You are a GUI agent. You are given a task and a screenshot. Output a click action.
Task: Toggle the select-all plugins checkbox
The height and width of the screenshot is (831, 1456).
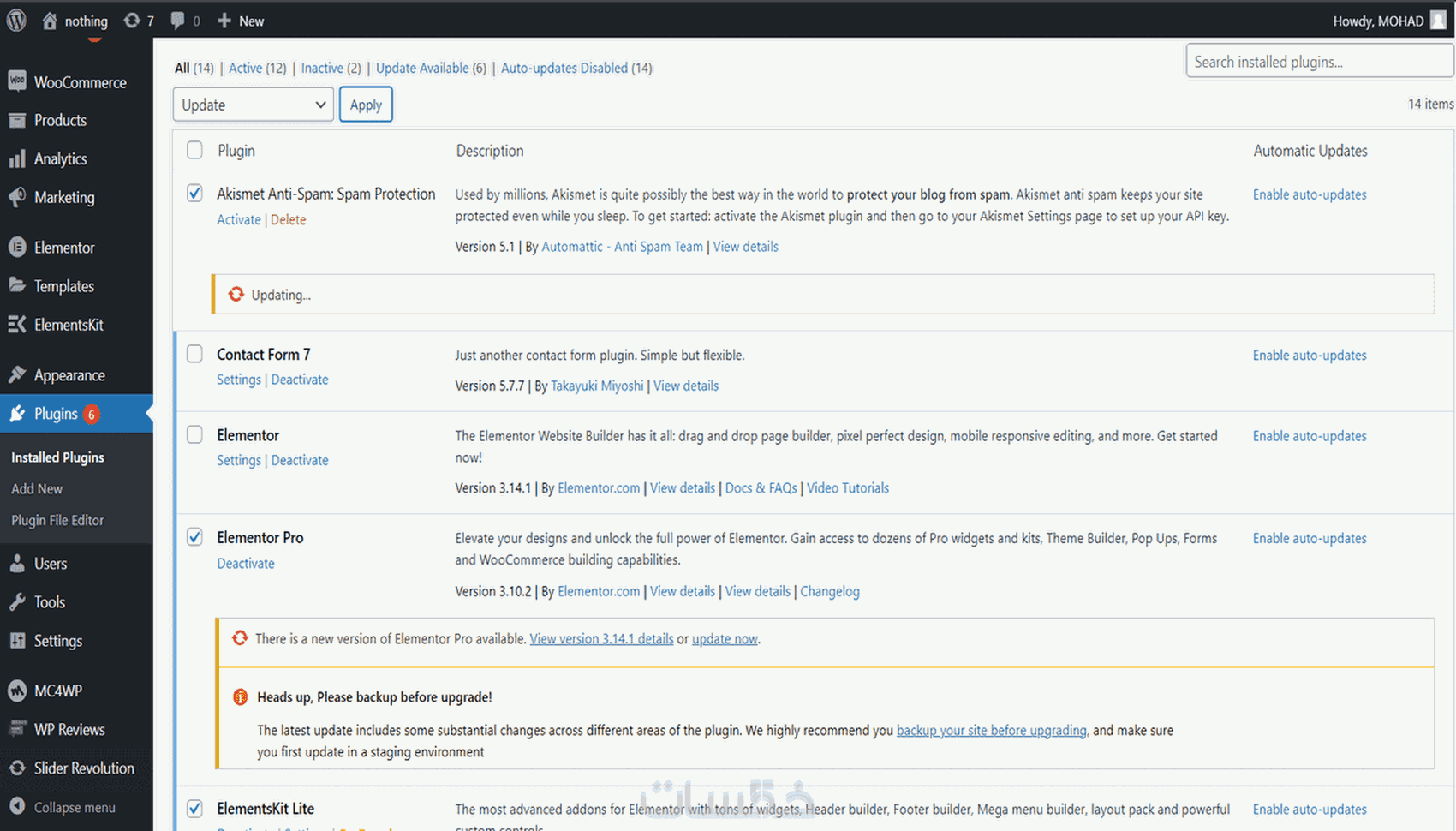click(195, 151)
